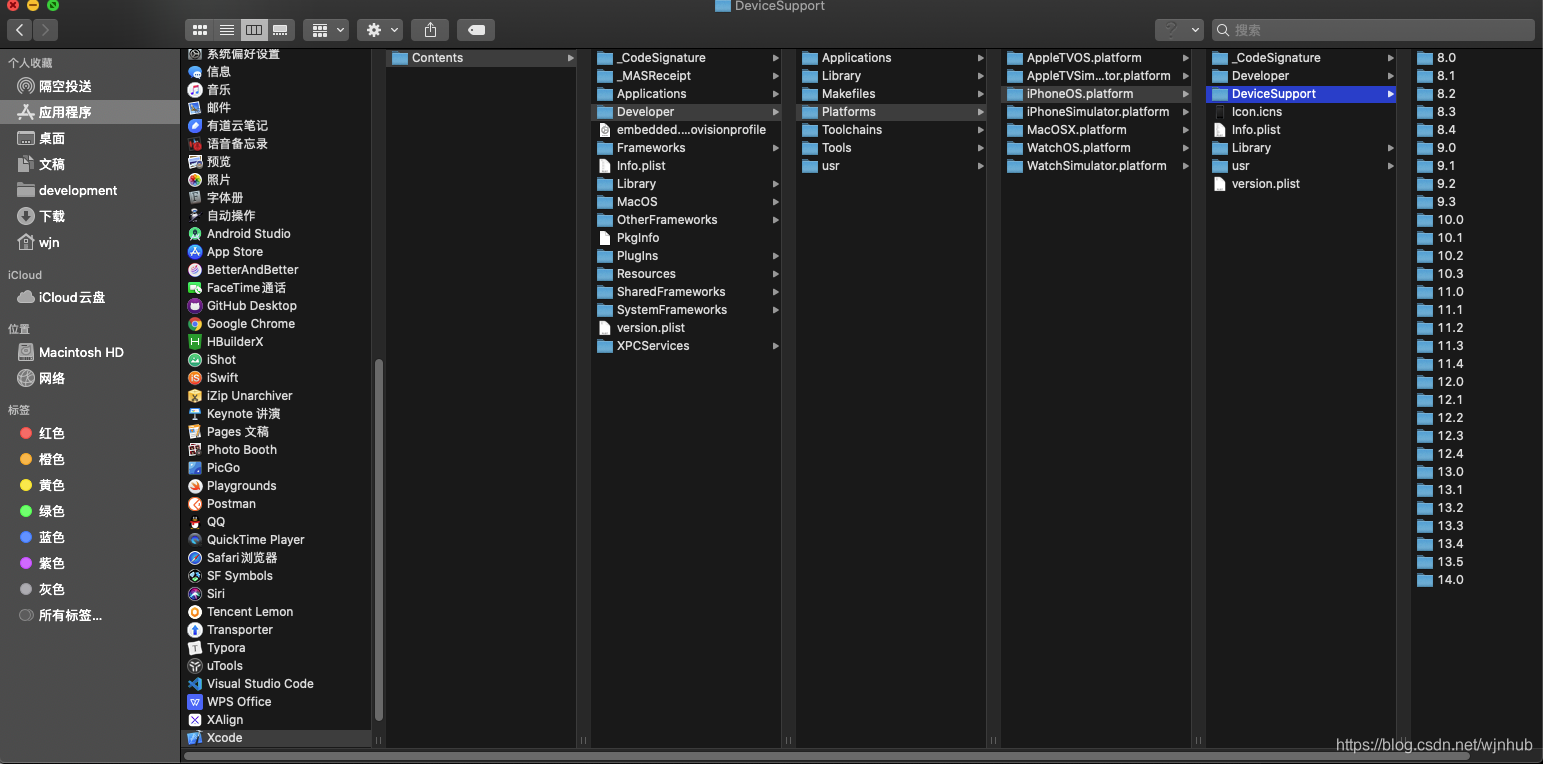The image size is (1543, 764).
Task: Select the HBuilderX app icon
Action: click(x=195, y=342)
